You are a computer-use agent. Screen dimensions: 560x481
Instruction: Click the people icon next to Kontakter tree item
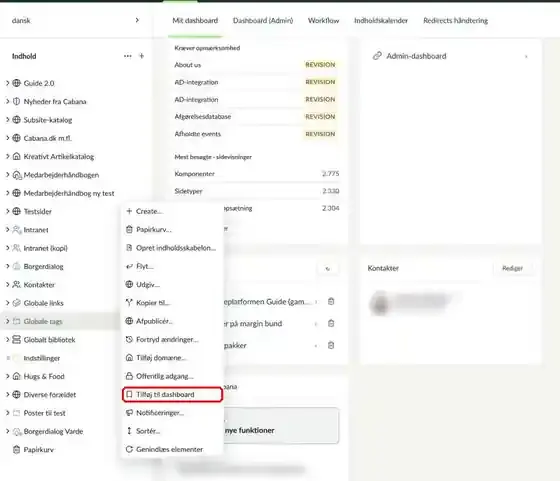(x=16, y=285)
